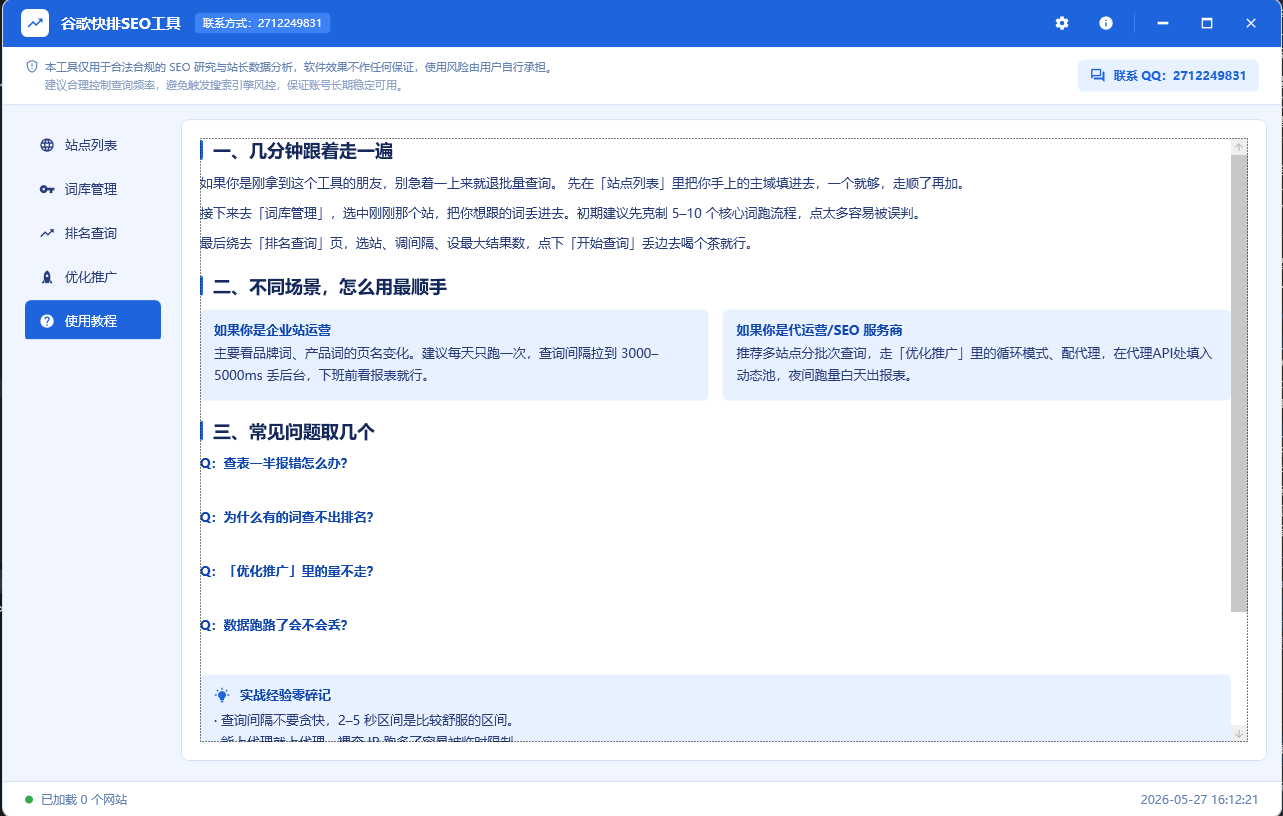Click the paragraph starting 接下来去「词库管理」
This screenshot has width=1283, height=816.
[559, 213]
